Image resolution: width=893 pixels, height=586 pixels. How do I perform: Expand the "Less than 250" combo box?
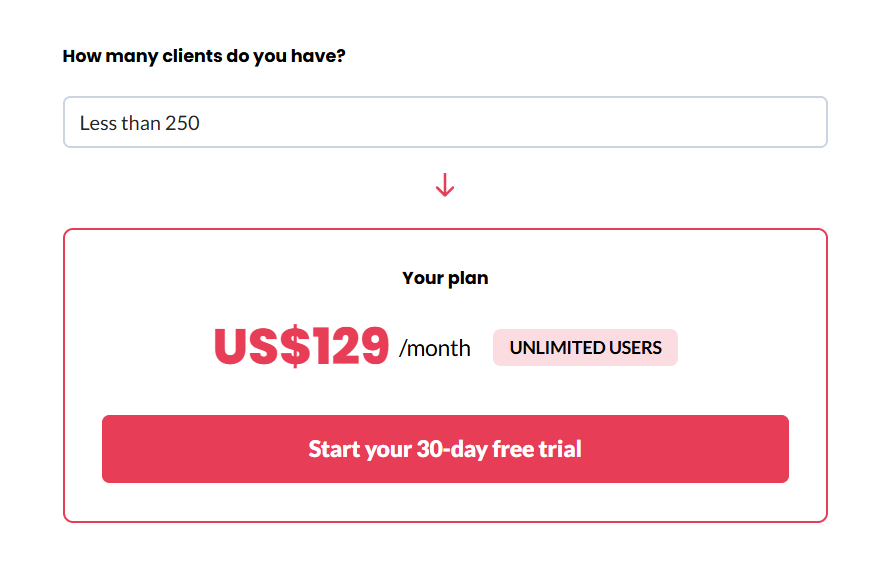pyautogui.click(x=445, y=122)
